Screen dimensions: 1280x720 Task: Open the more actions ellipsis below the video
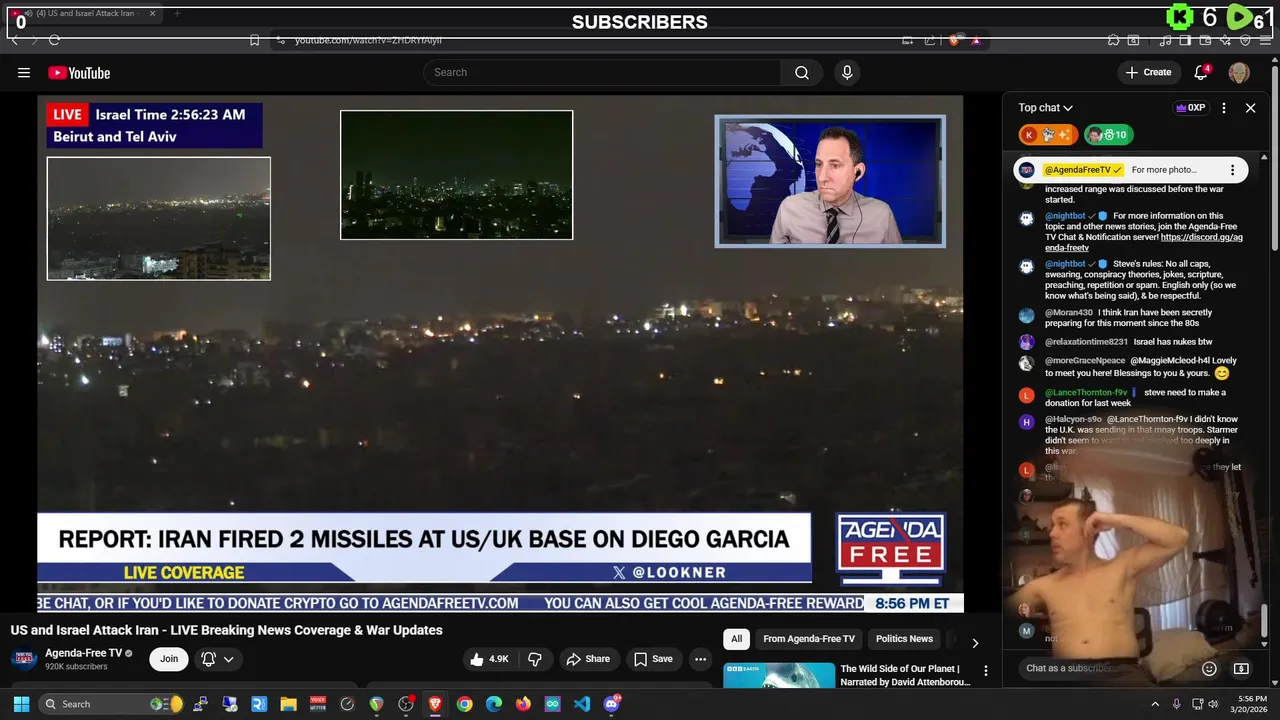point(700,659)
